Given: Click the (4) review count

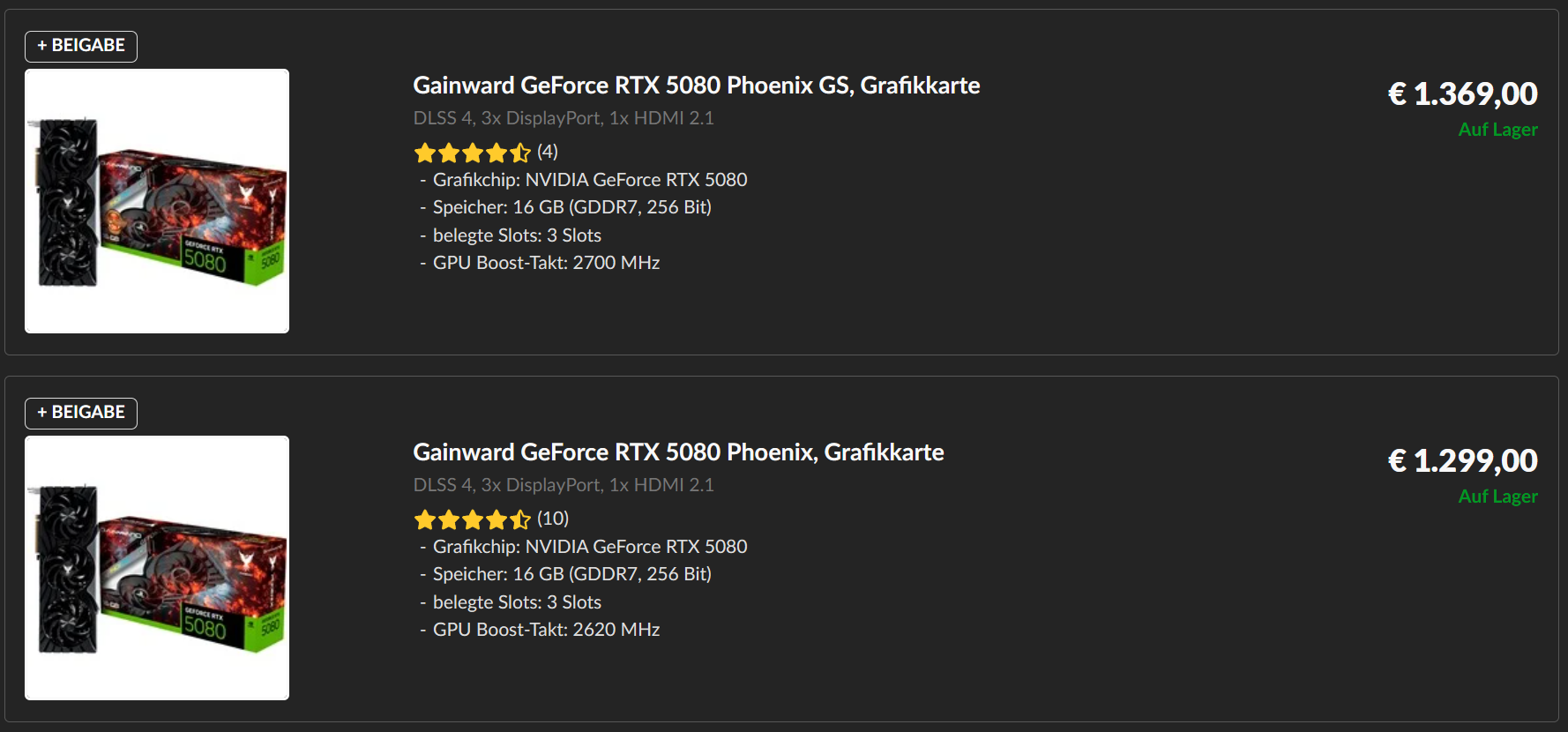Looking at the screenshot, I should coord(548,152).
